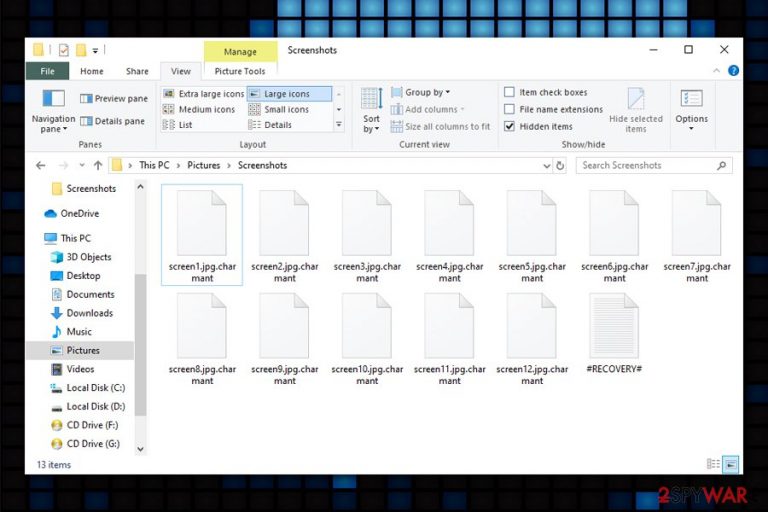Click This PC in the address bar
The width and height of the screenshot is (768, 512).
(154, 166)
